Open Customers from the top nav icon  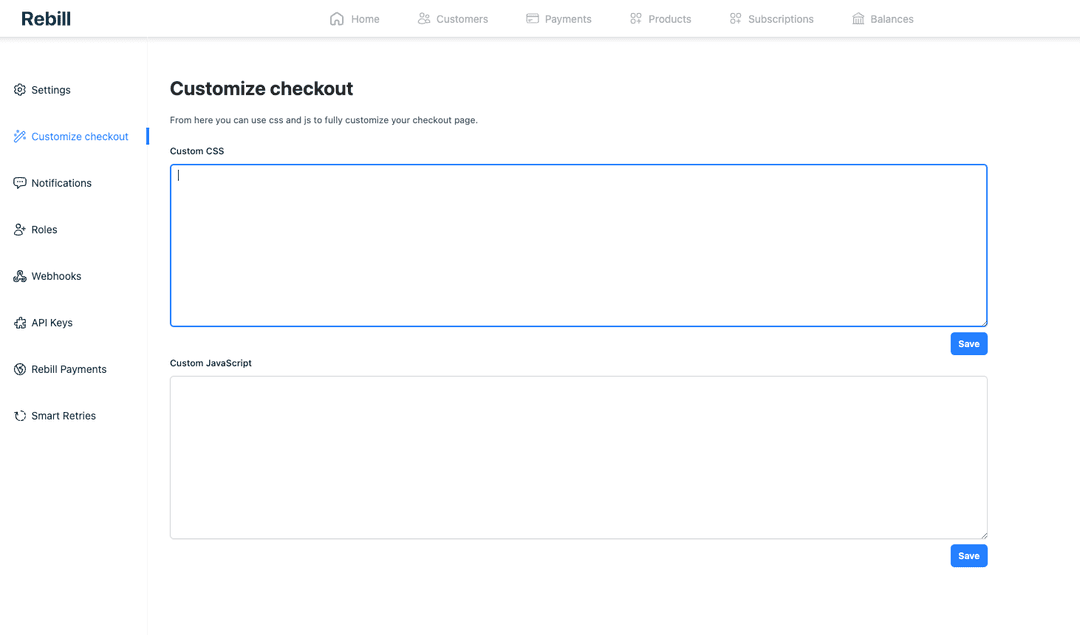[423, 18]
